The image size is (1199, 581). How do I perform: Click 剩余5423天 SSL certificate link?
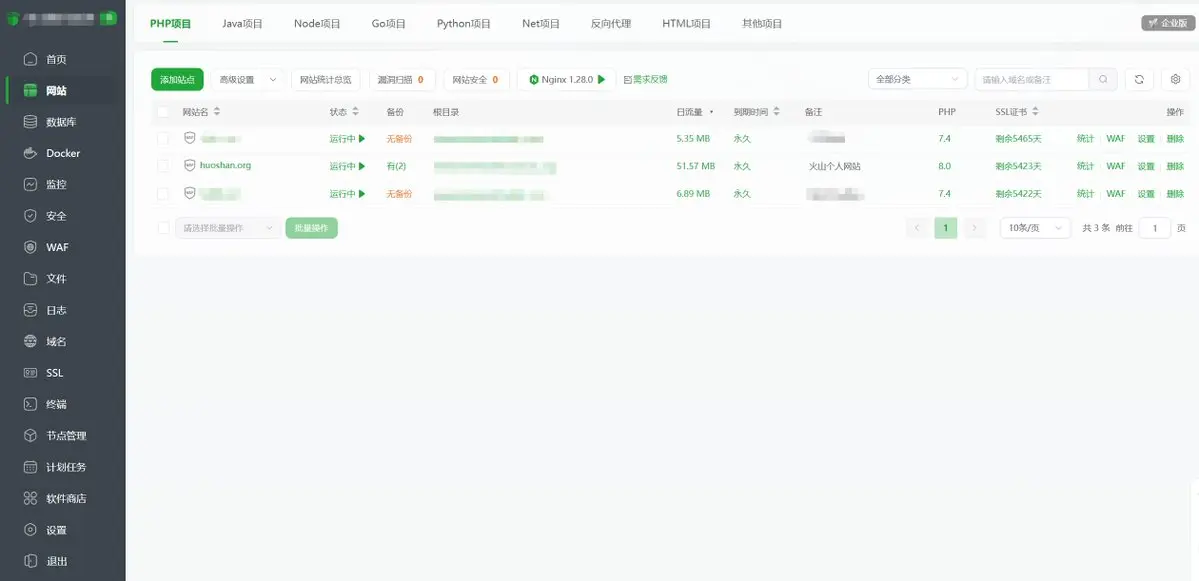[1018, 166]
